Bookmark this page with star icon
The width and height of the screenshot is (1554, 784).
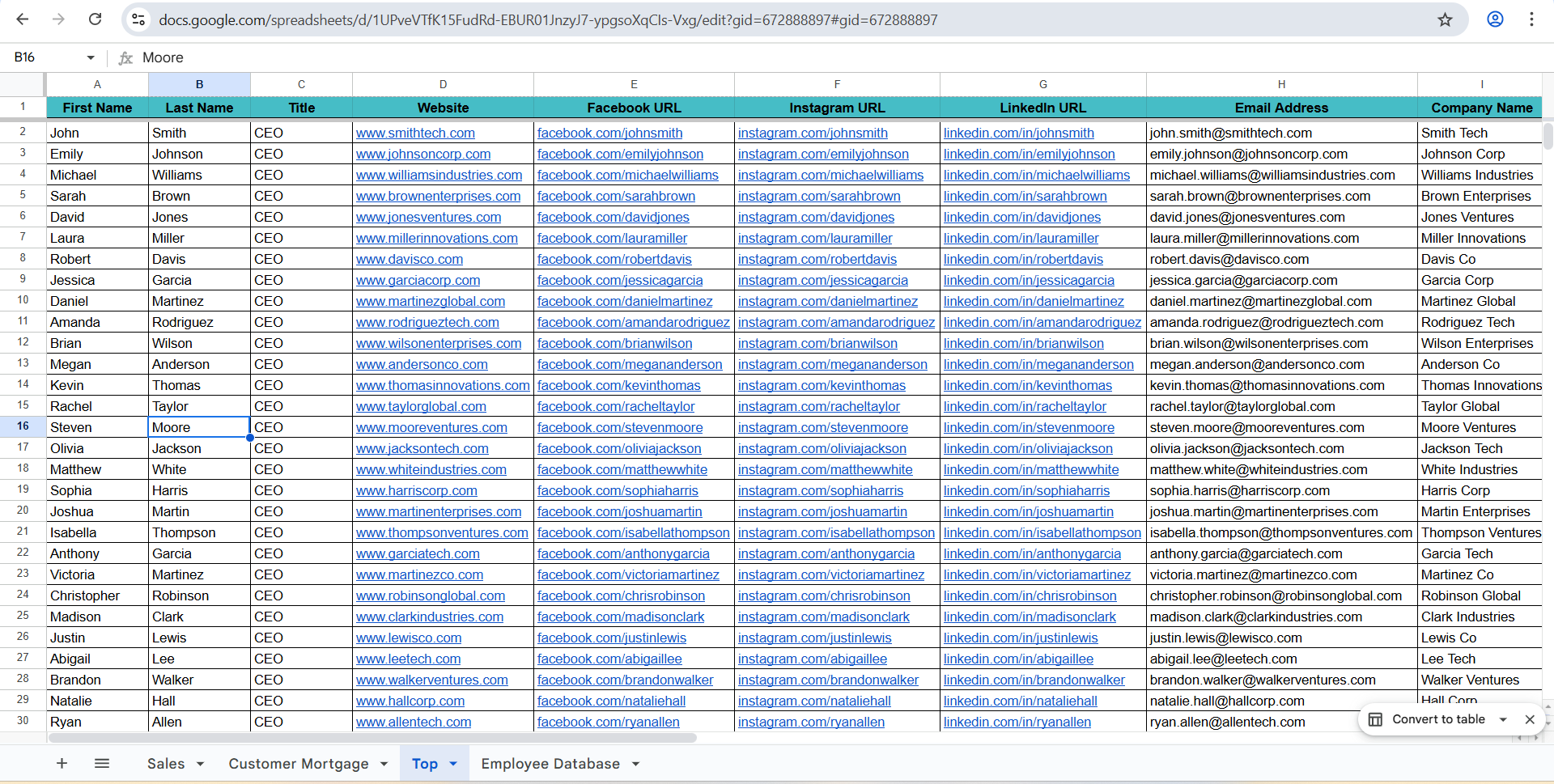[1445, 19]
